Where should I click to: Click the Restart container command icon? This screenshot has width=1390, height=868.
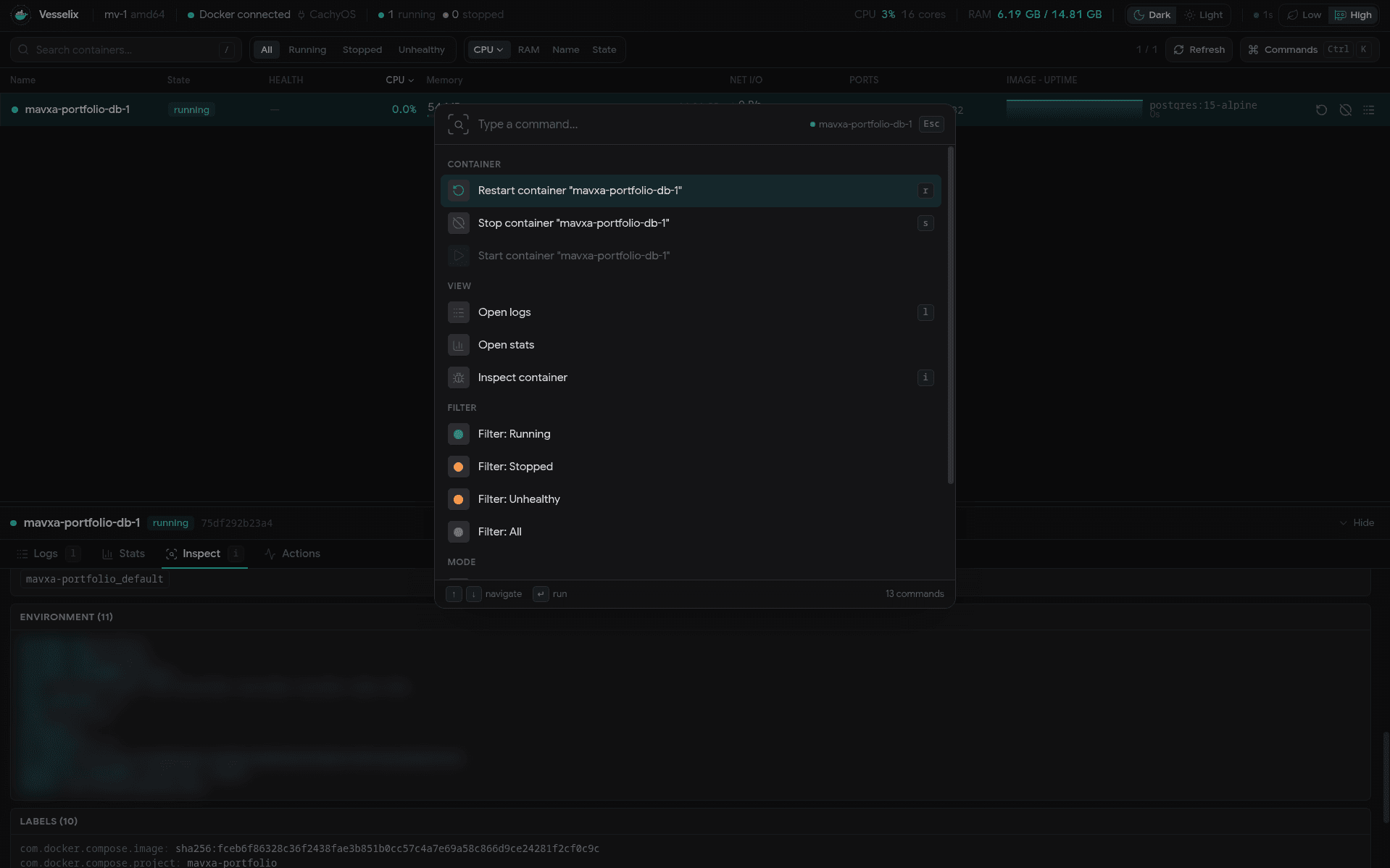point(459,191)
